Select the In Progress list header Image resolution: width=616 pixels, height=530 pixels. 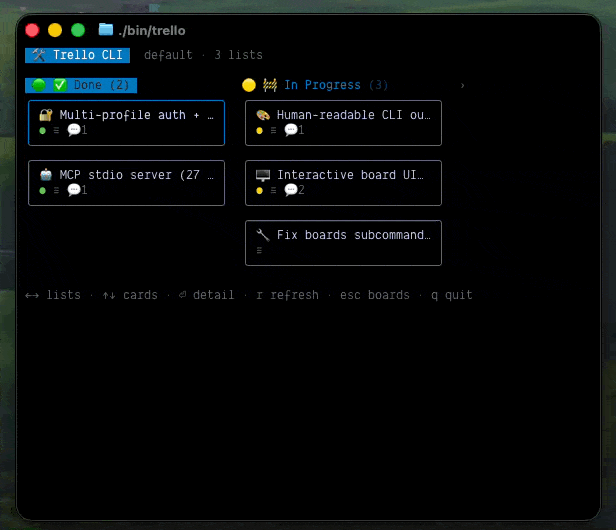(315, 85)
